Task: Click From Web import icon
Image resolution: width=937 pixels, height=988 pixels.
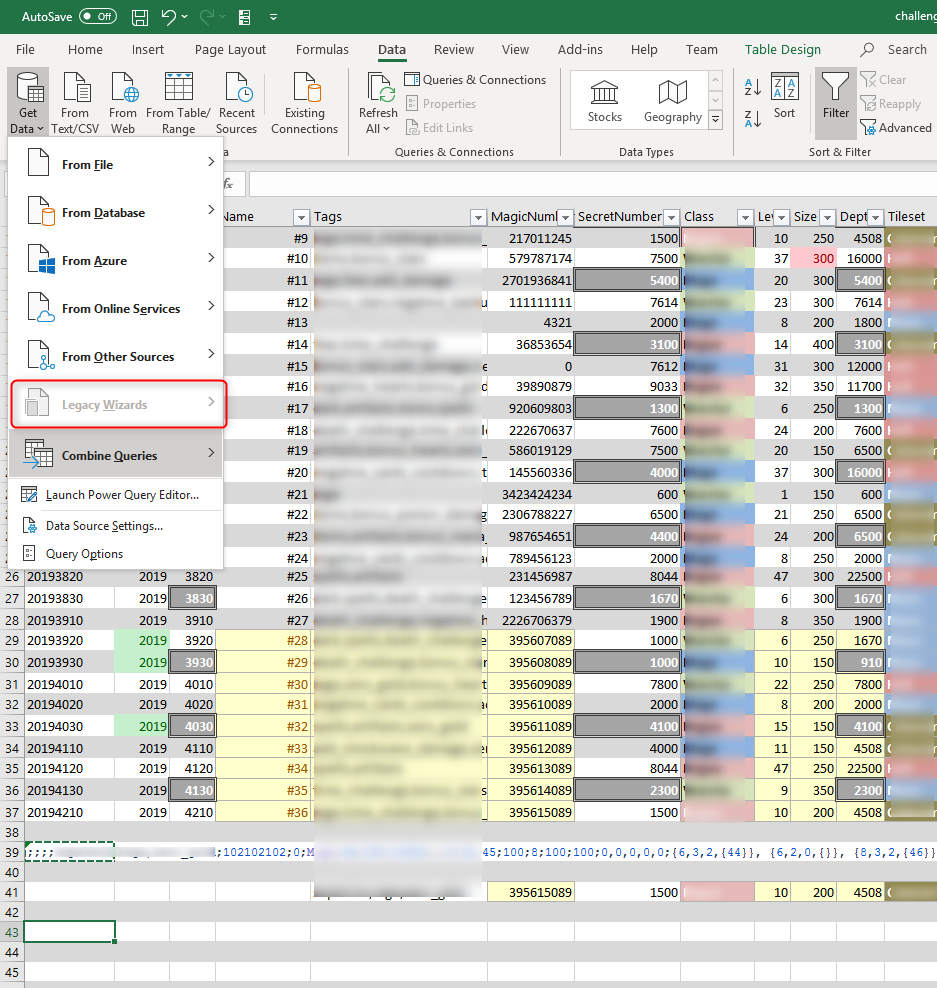Action: pyautogui.click(x=122, y=103)
